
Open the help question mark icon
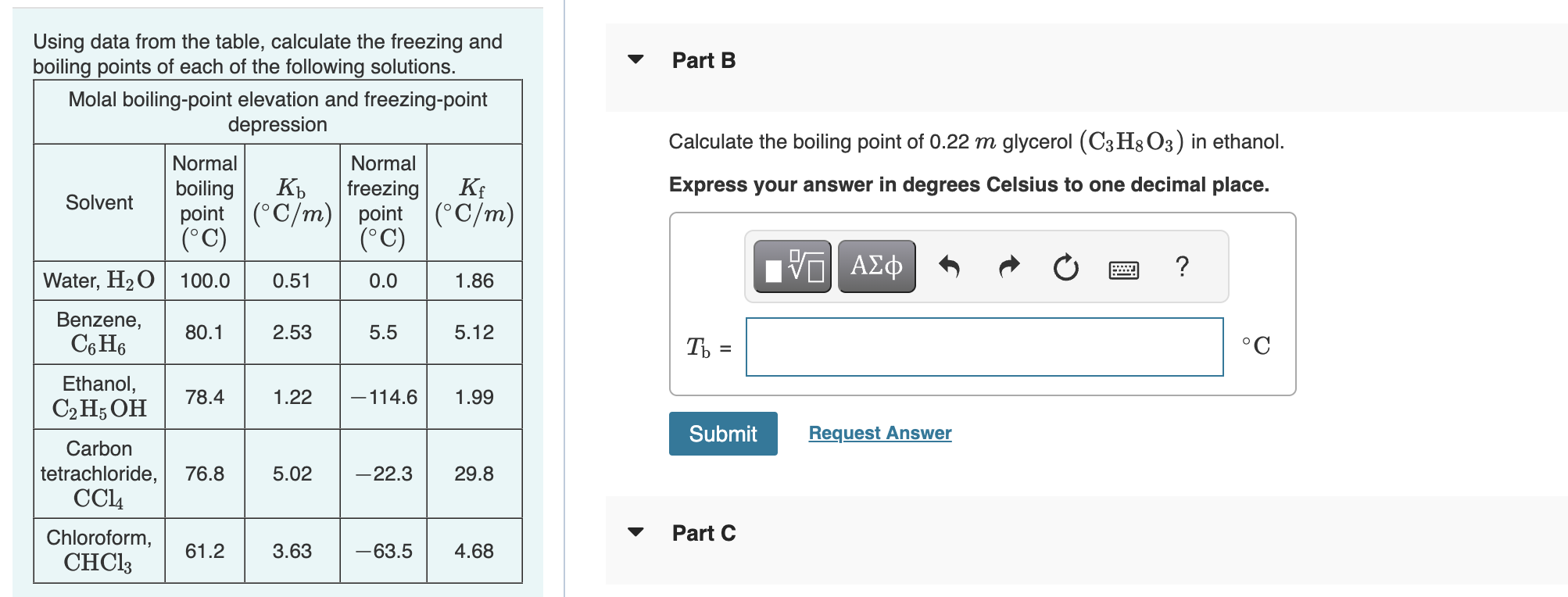1182,266
